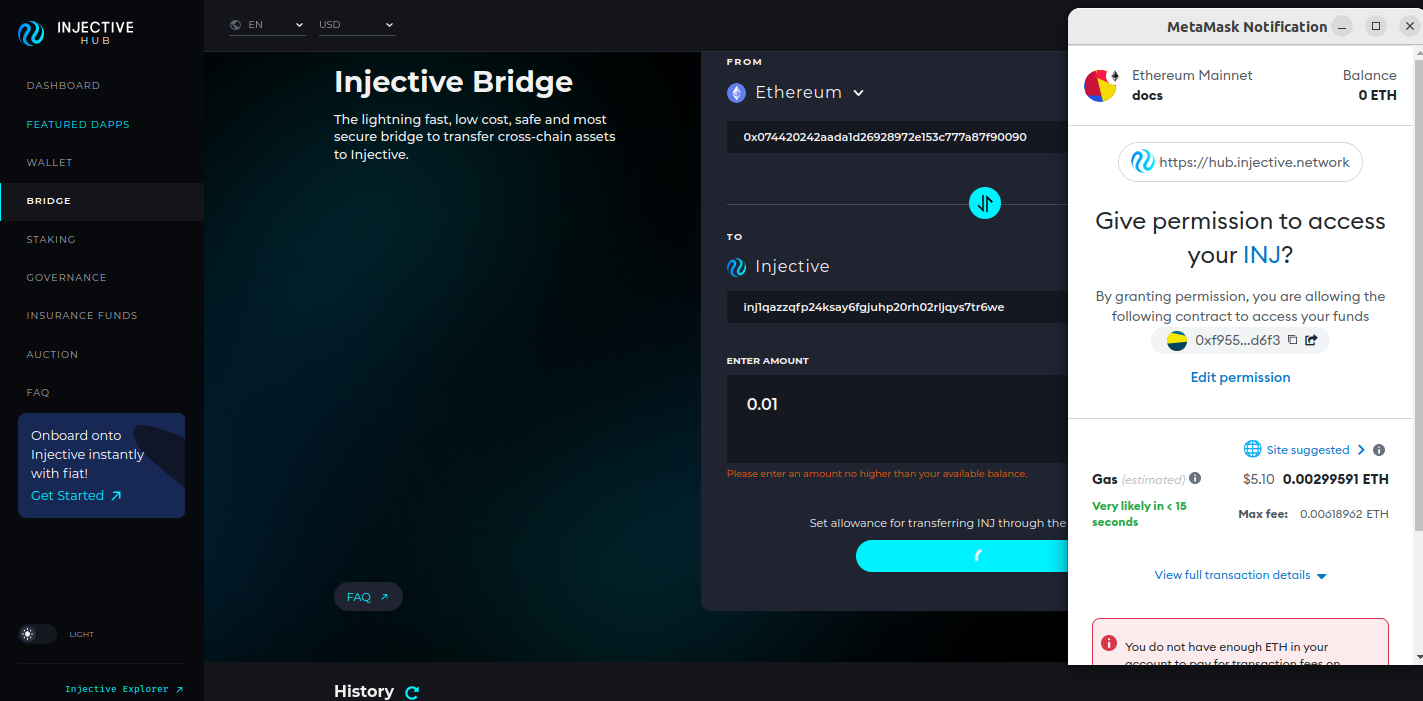Image resolution: width=1423 pixels, height=701 pixels.
Task: Open the EN language dropdown
Action: tap(267, 25)
